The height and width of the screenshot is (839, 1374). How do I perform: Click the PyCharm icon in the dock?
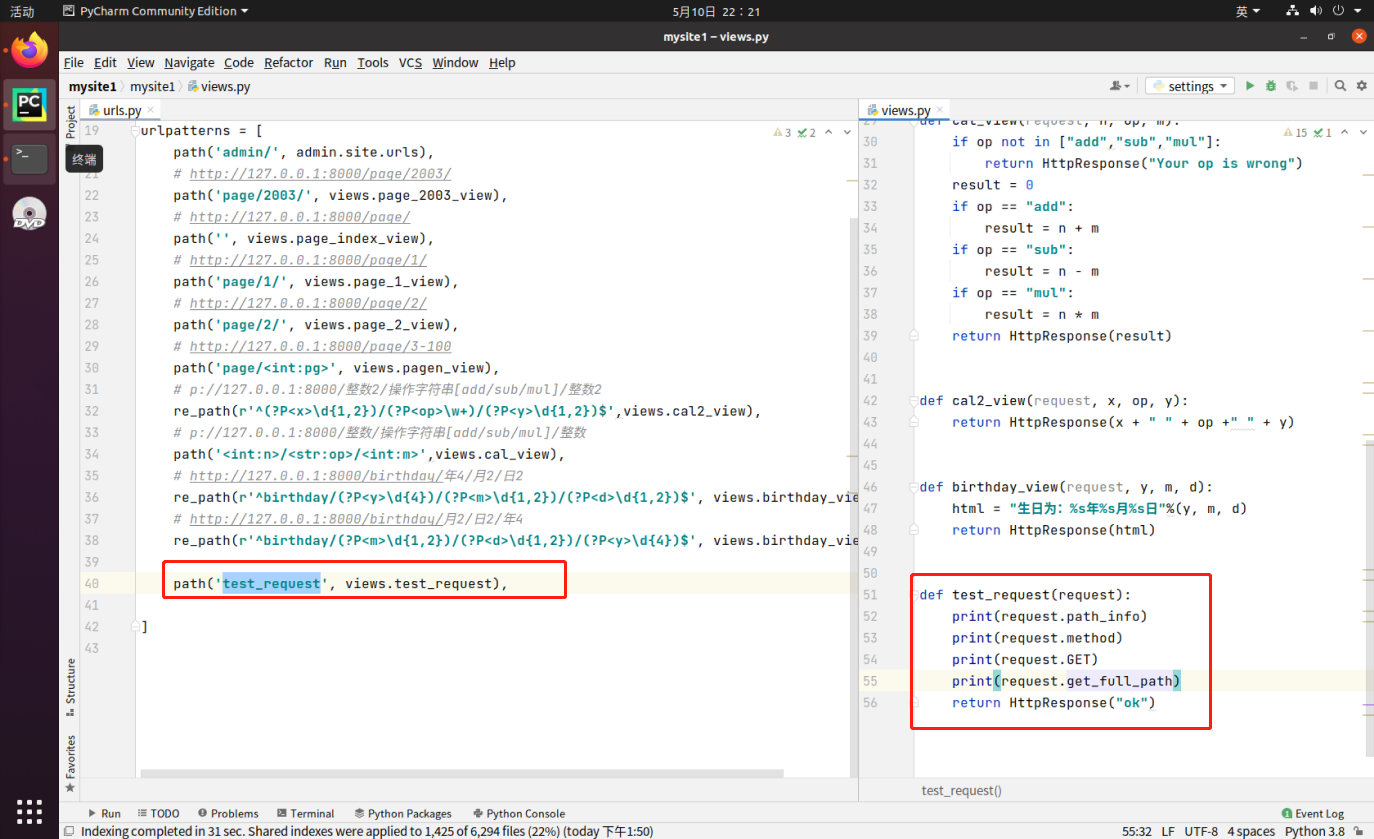(x=30, y=104)
